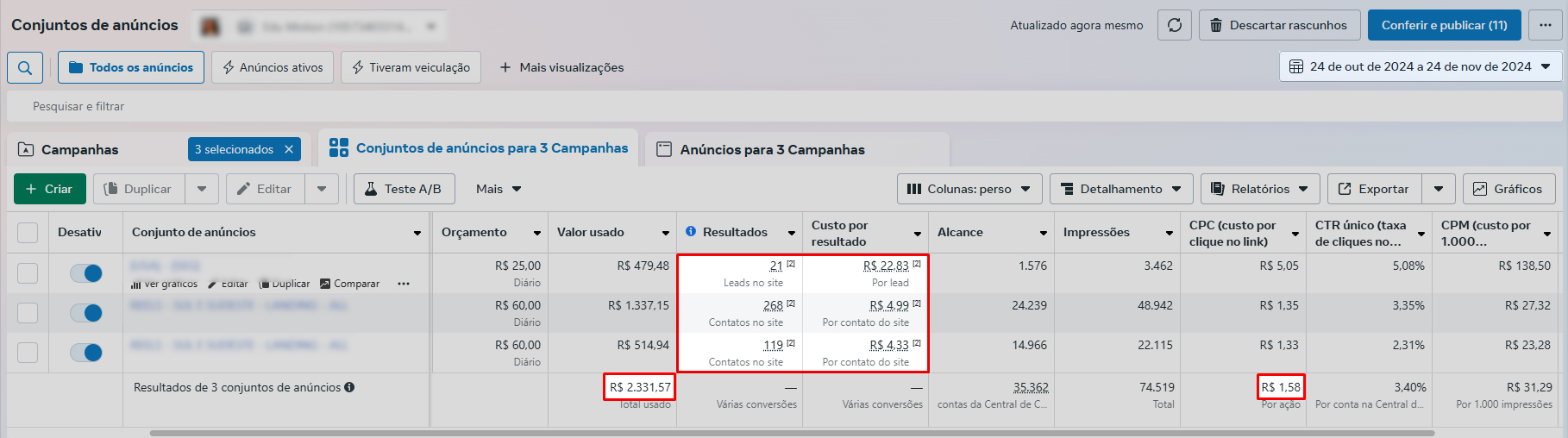The height and width of the screenshot is (438, 1568).
Task: Select the Campanhas tab
Action: click(x=79, y=149)
